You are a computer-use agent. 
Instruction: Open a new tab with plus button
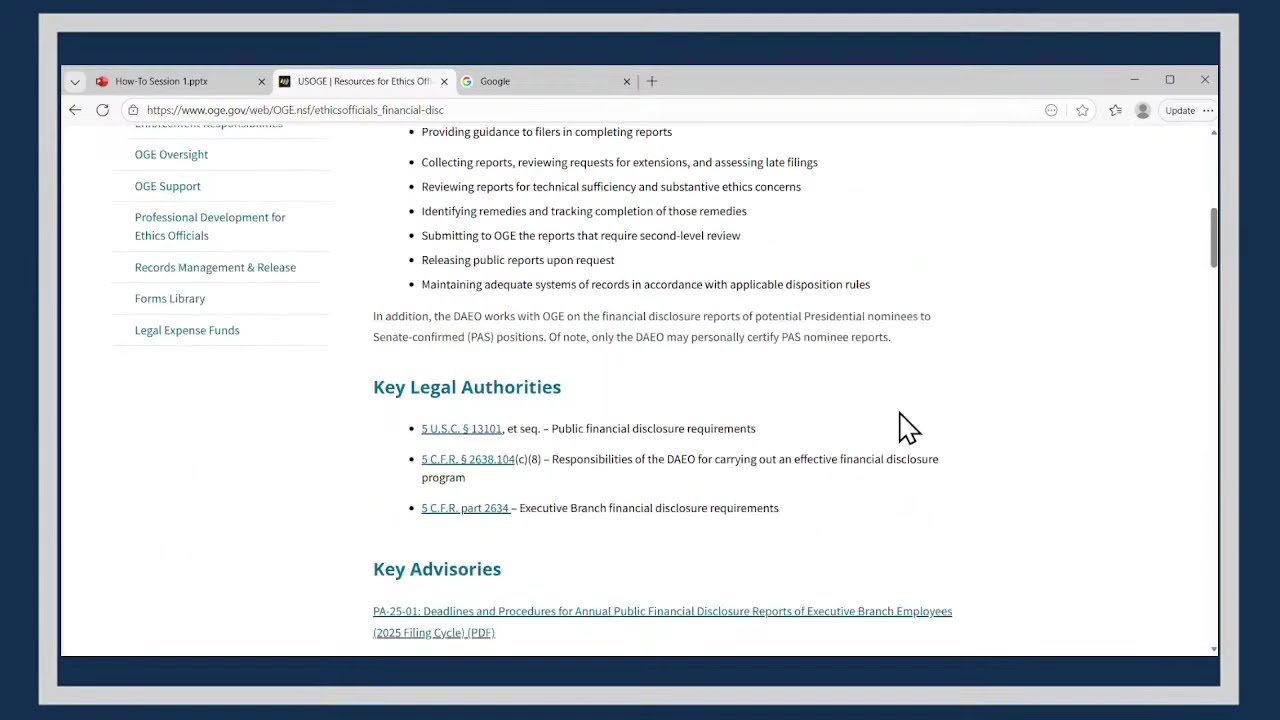(652, 82)
